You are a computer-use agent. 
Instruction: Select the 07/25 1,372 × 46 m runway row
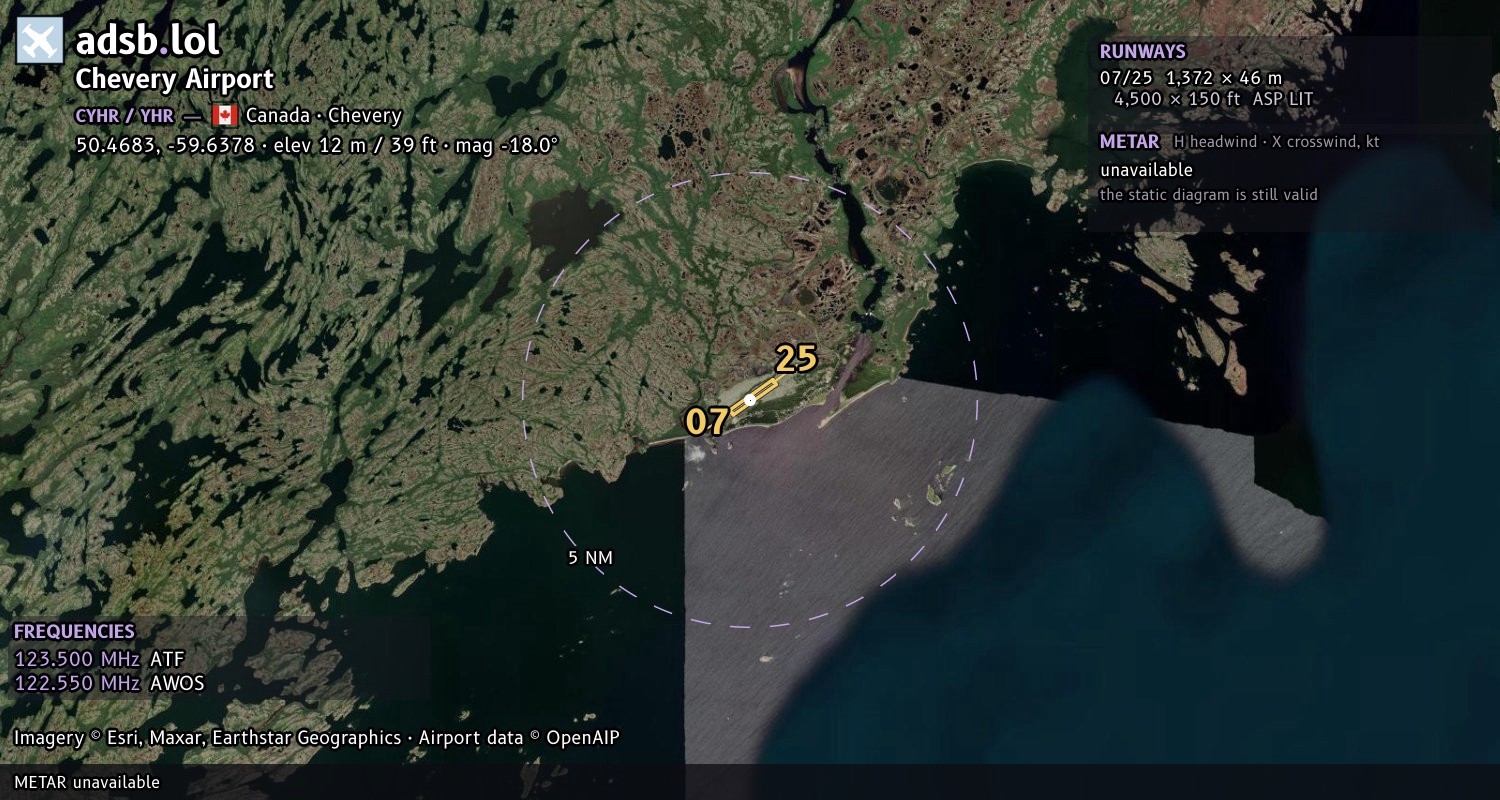[1191, 78]
